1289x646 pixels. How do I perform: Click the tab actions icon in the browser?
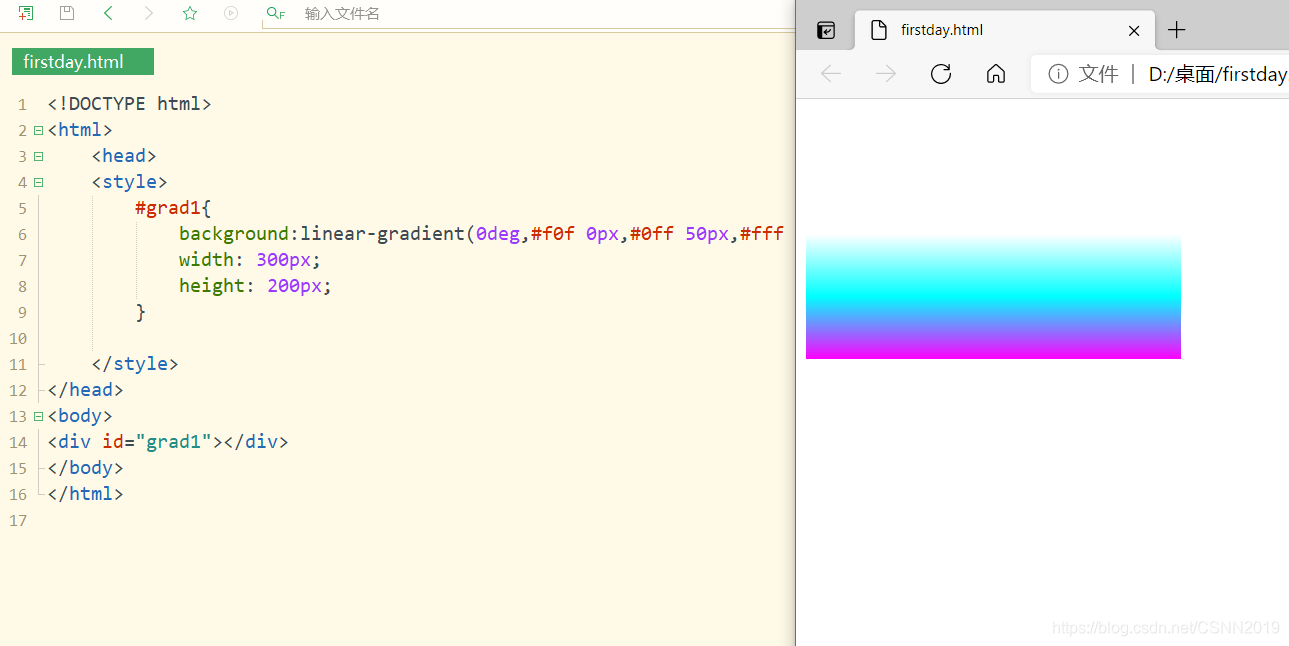pos(826,30)
